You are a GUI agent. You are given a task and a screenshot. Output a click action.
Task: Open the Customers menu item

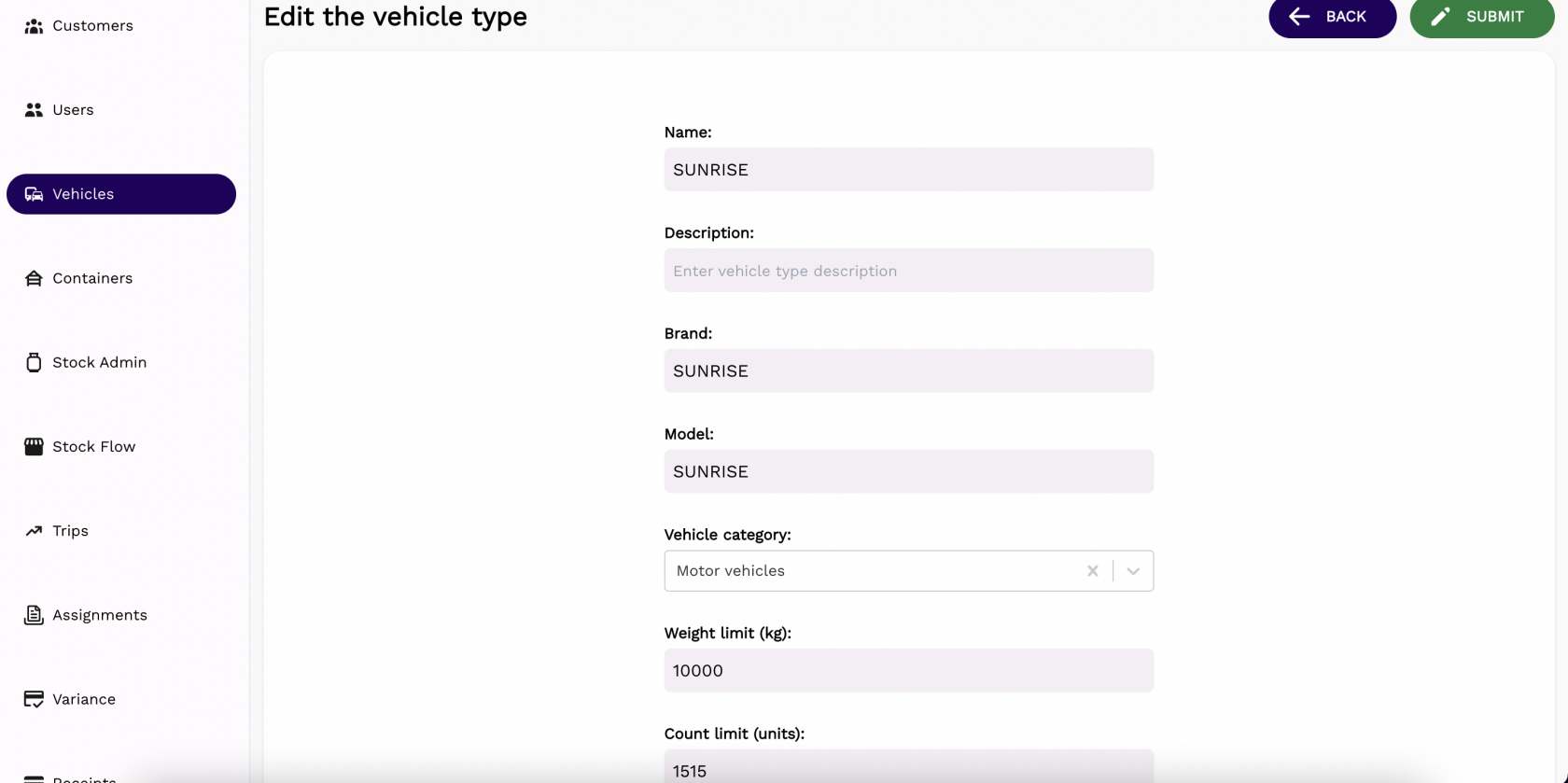pyautogui.click(x=121, y=26)
